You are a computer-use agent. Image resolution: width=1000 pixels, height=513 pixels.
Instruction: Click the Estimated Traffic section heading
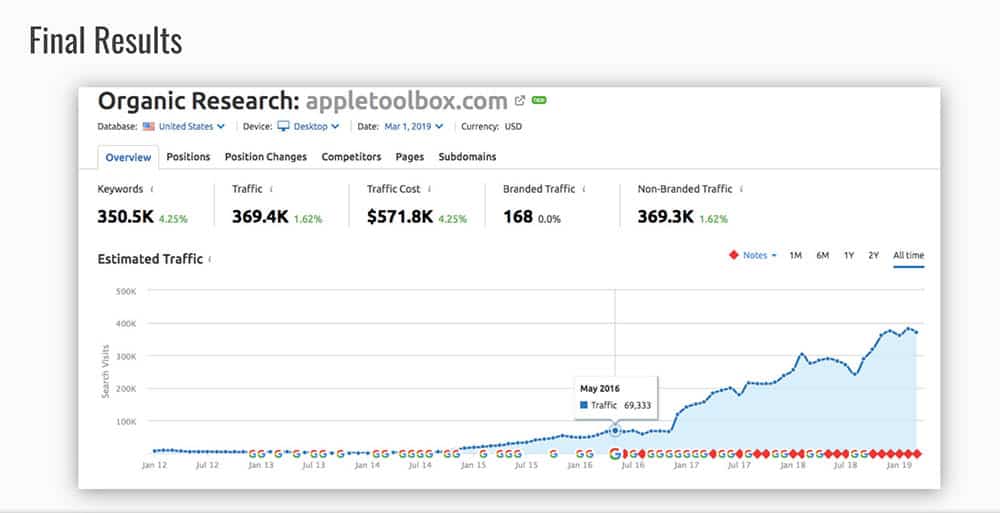click(x=150, y=259)
